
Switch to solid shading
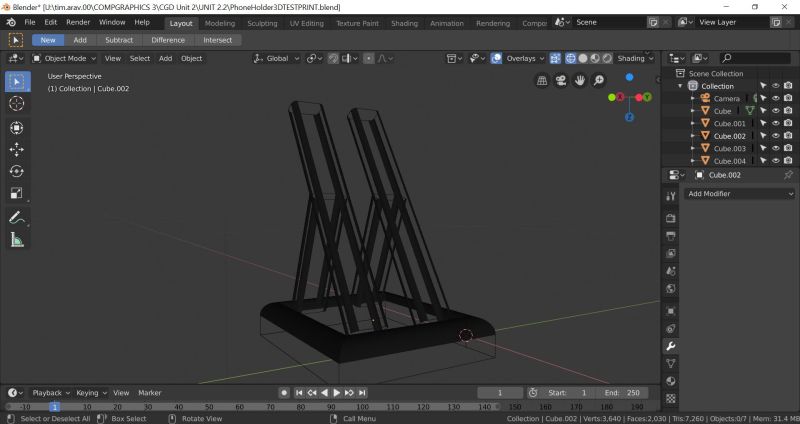tap(583, 59)
